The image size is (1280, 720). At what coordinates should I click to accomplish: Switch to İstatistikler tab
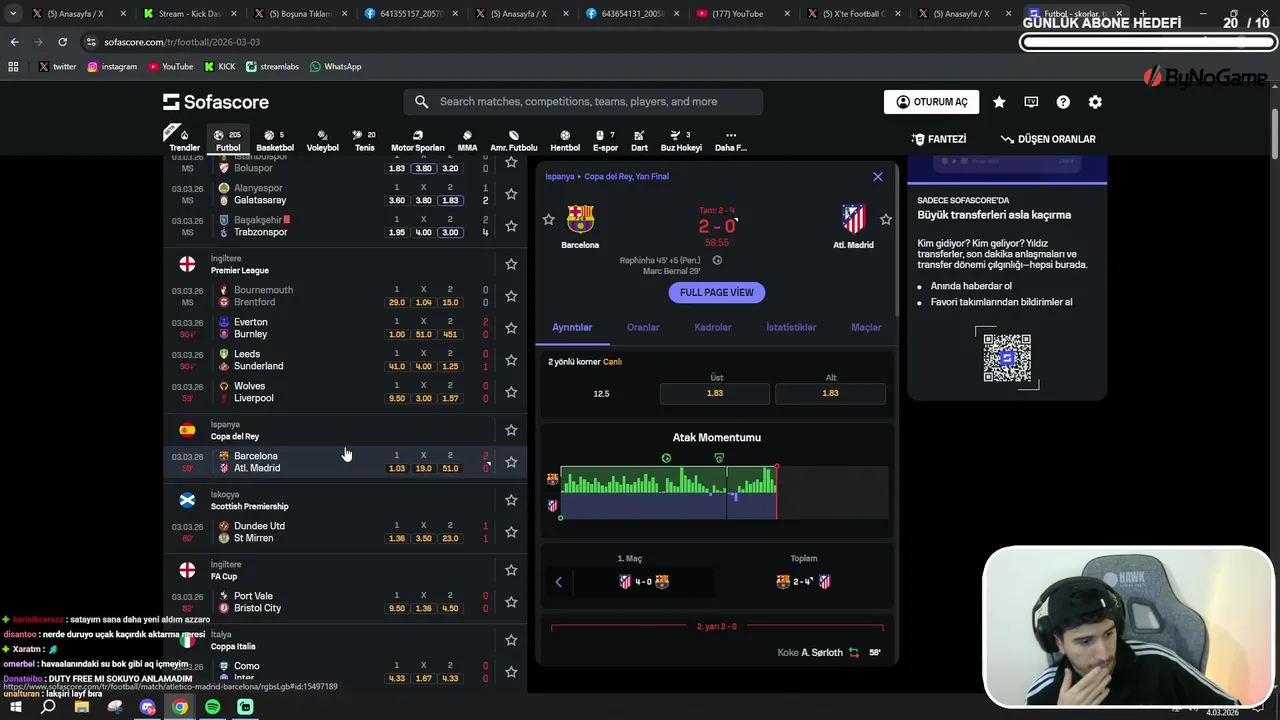pyautogui.click(x=791, y=327)
